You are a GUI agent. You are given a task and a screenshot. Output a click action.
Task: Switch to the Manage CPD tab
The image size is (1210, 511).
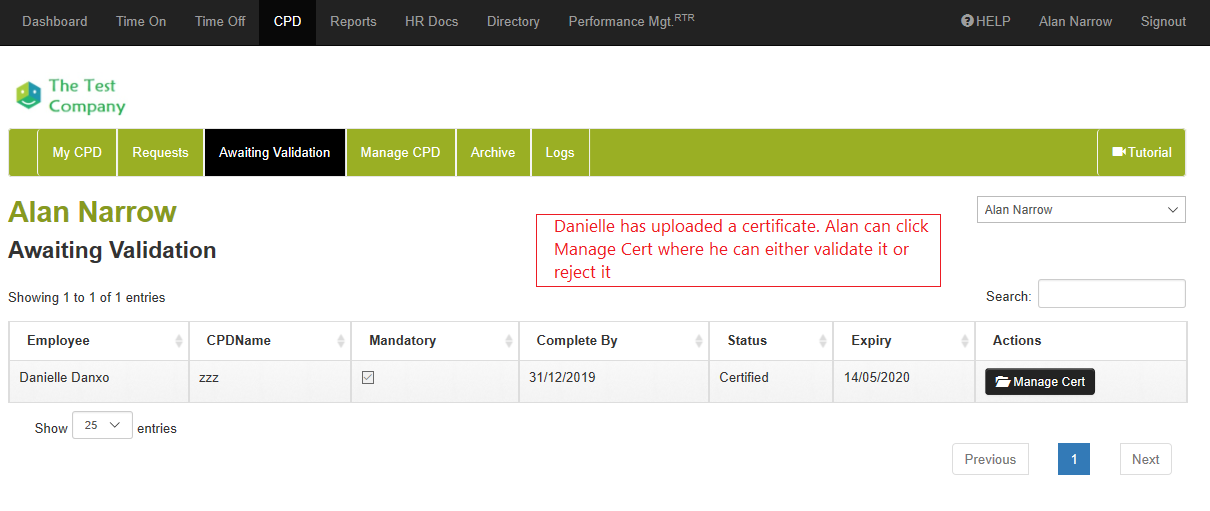click(400, 153)
